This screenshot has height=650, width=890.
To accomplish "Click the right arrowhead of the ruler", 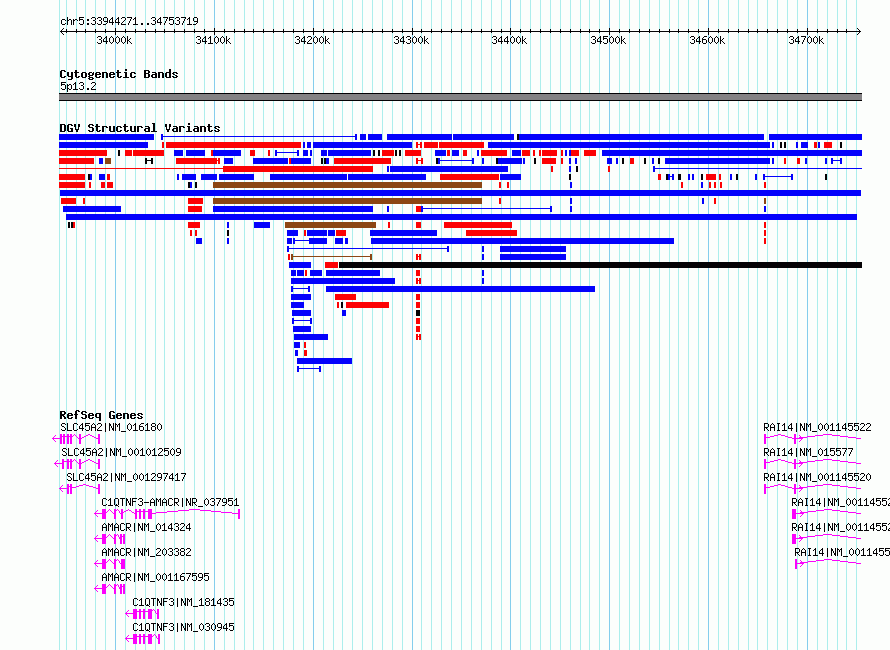I will pos(859,31).
